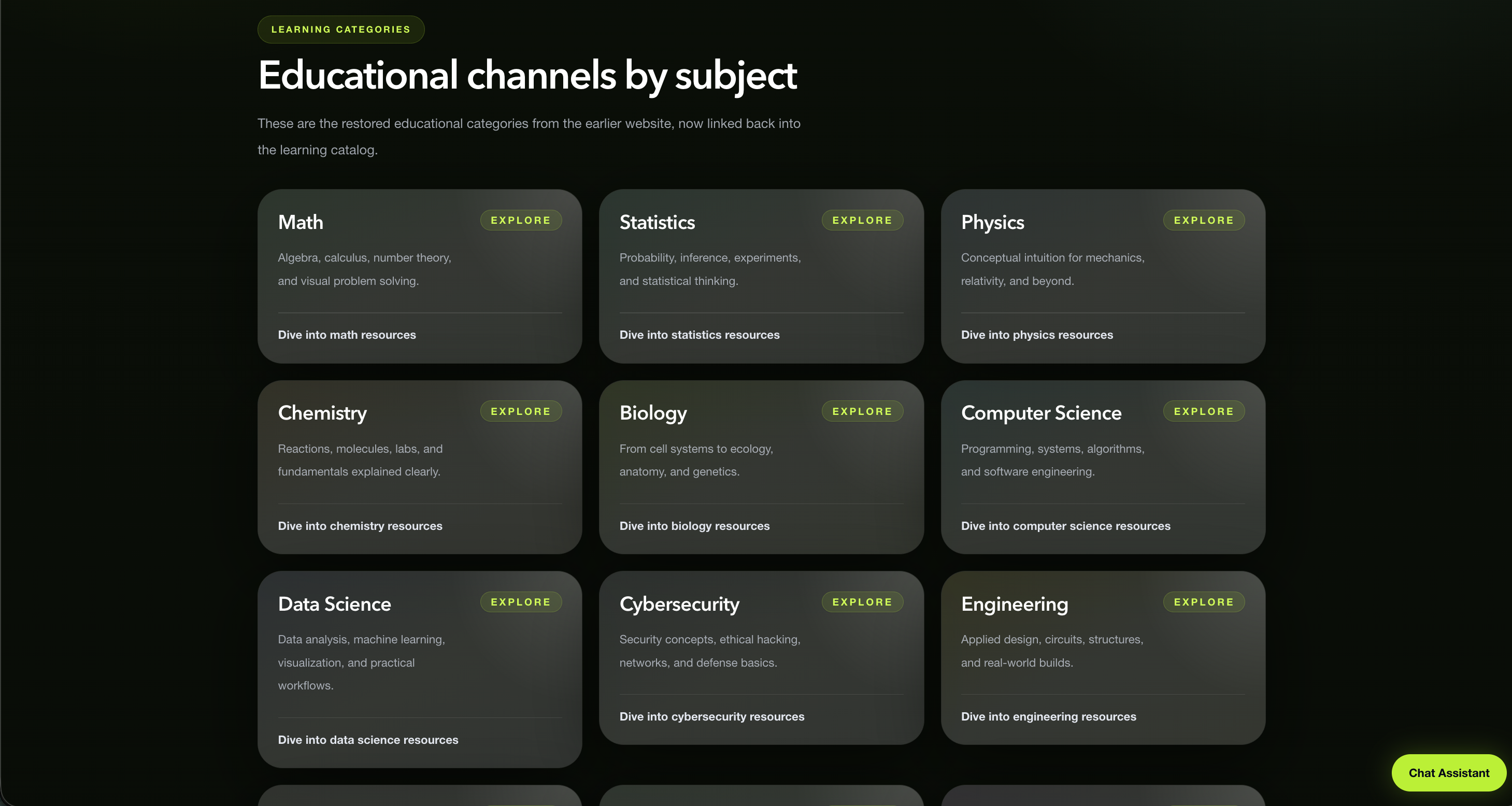1512x806 pixels.
Task: Click the Explore badge on Math card
Action: (521, 220)
